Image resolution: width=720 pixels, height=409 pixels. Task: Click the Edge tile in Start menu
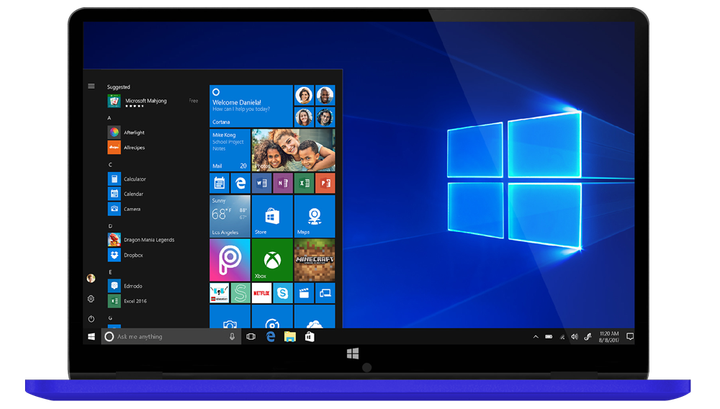tap(240, 183)
